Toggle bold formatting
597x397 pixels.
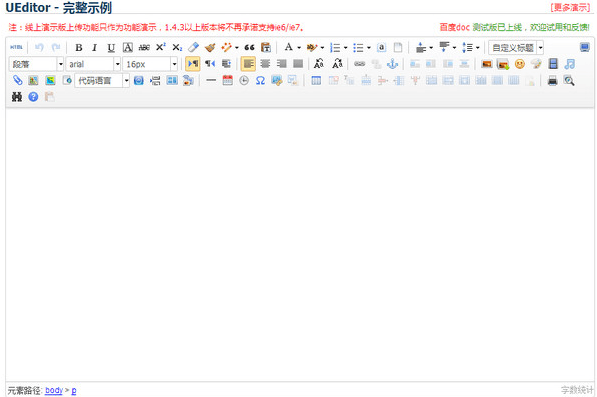[79, 47]
